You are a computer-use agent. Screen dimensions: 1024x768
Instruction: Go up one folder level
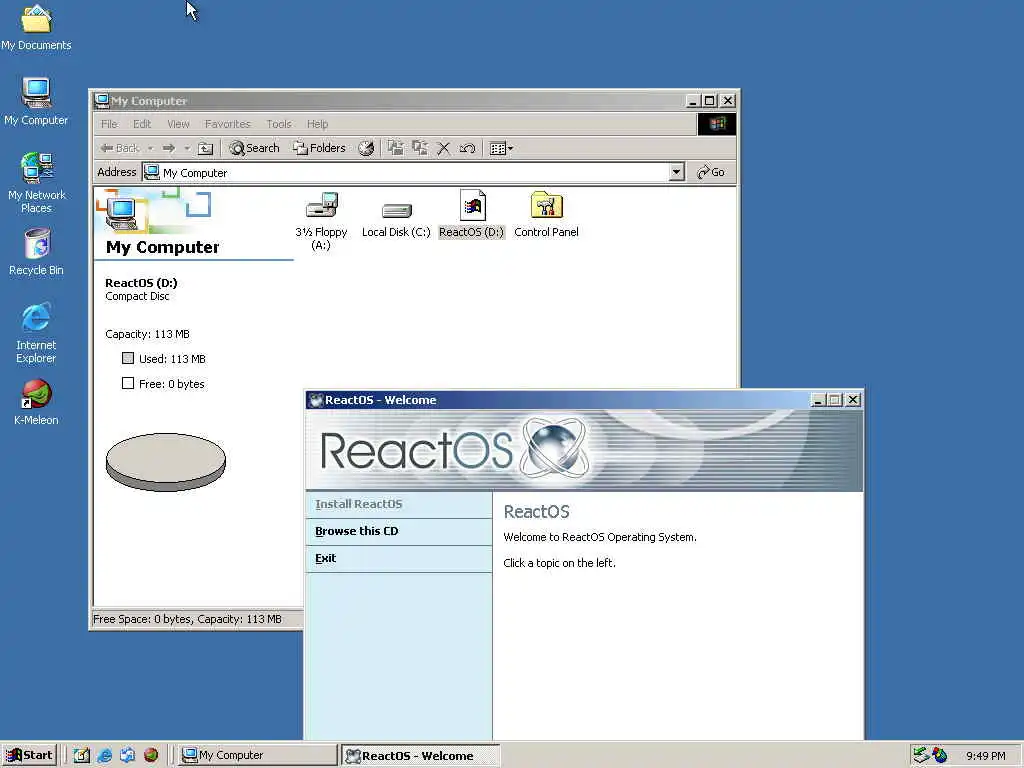tap(206, 148)
